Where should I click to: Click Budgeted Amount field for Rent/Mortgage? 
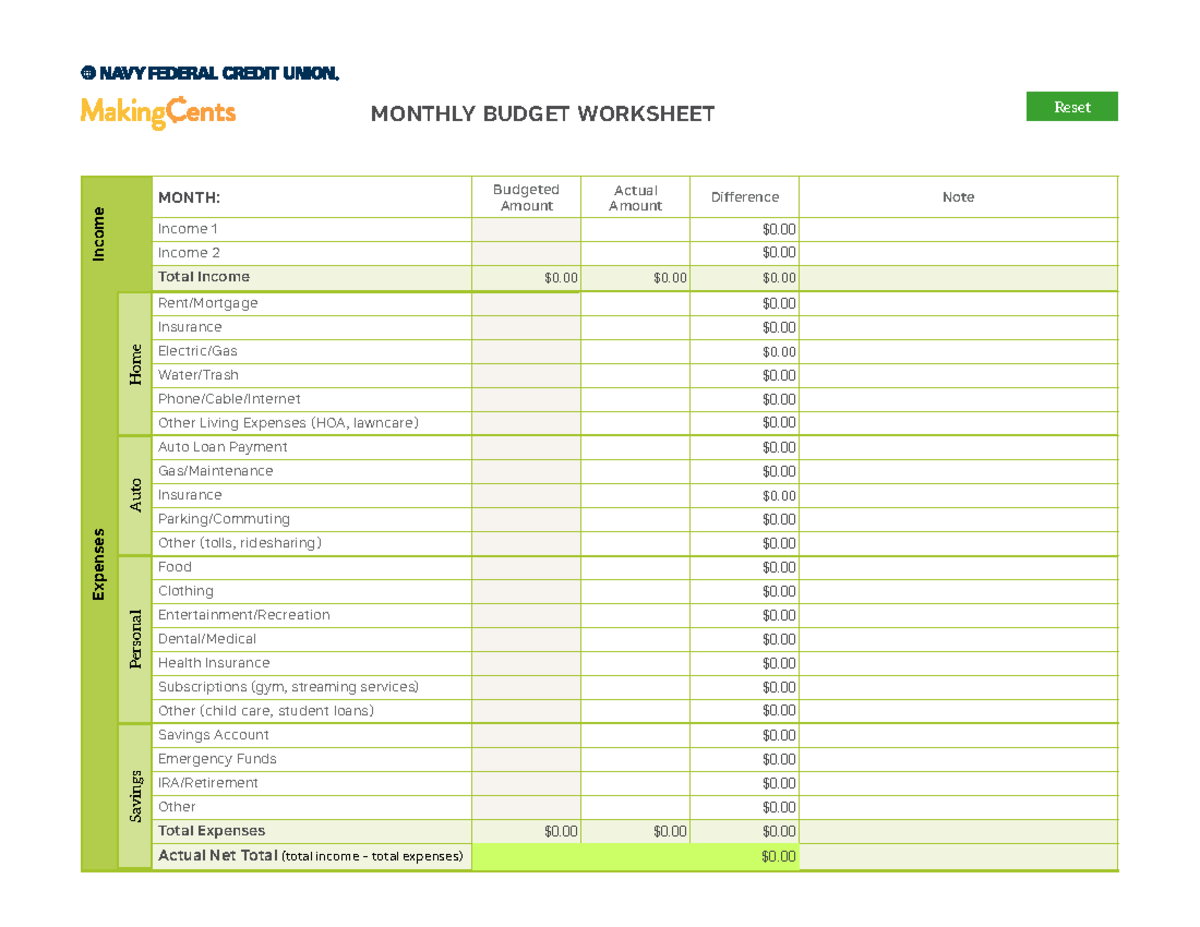pos(526,303)
